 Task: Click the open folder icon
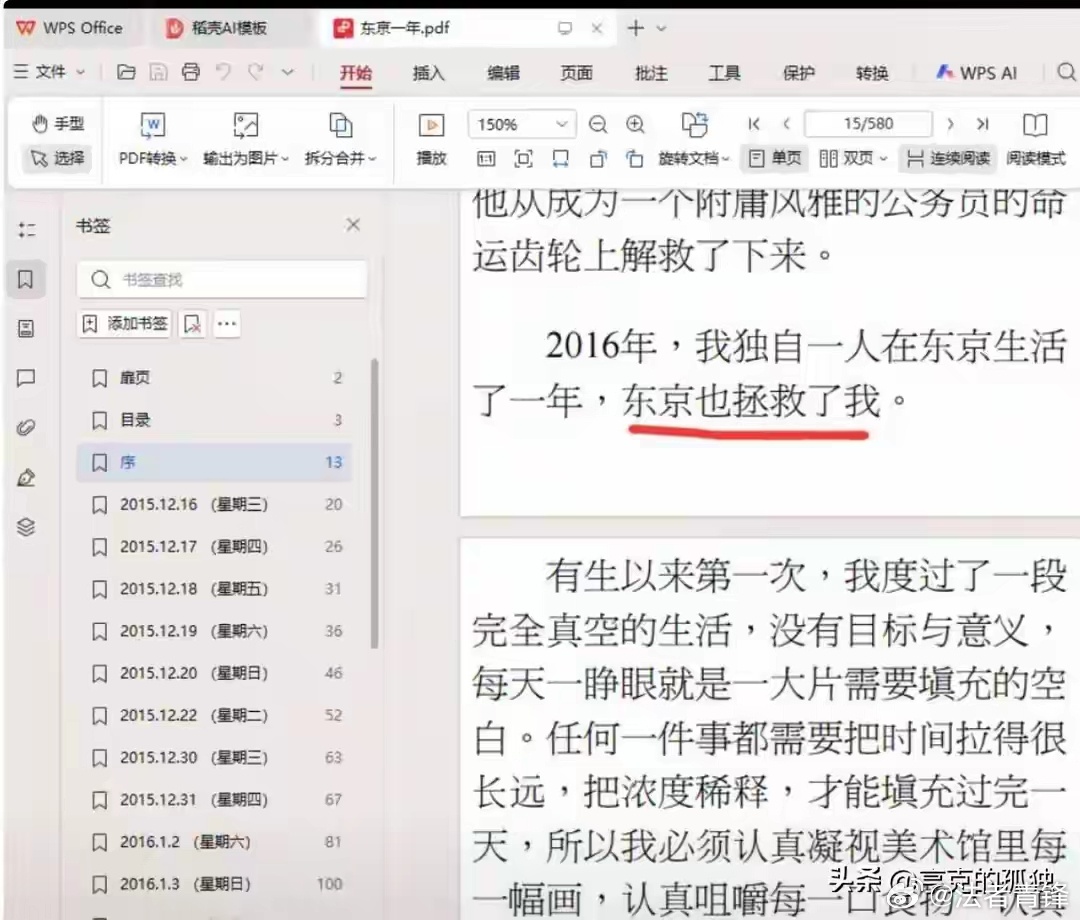pyautogui.click(x=126, y=72)
